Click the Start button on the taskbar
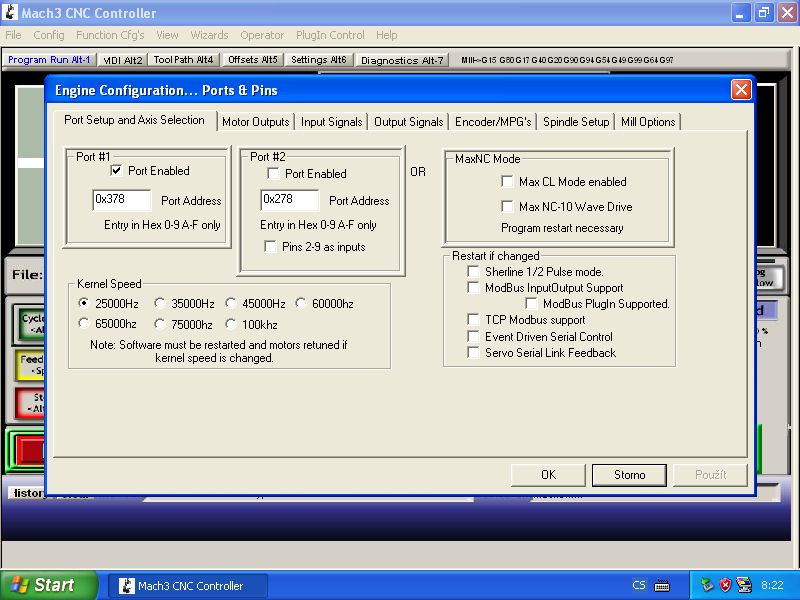 click(49, 585)
